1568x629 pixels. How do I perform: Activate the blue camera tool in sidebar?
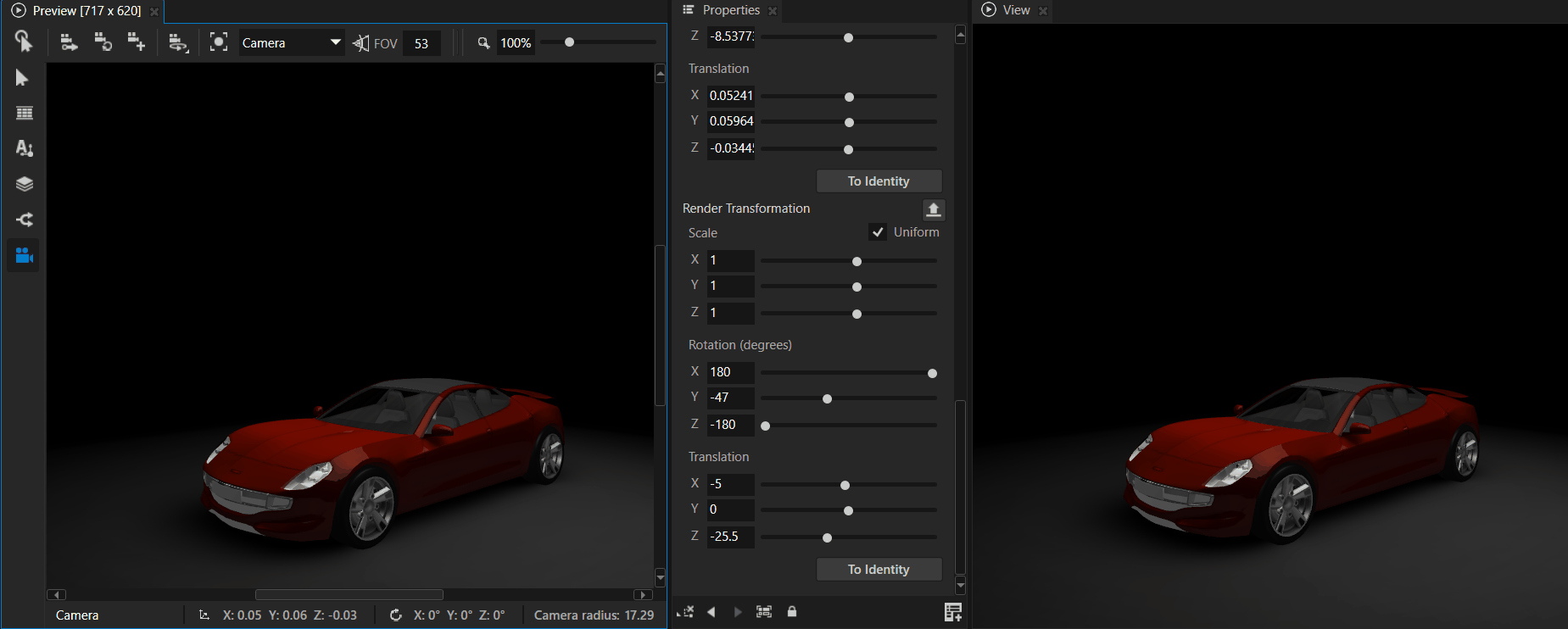[24, 255]
